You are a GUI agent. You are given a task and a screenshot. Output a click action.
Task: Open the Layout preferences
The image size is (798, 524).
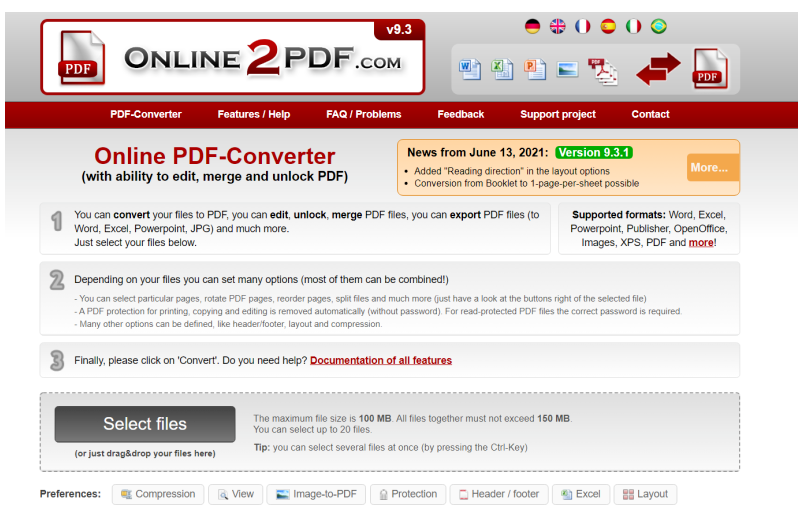pos(644,494)
